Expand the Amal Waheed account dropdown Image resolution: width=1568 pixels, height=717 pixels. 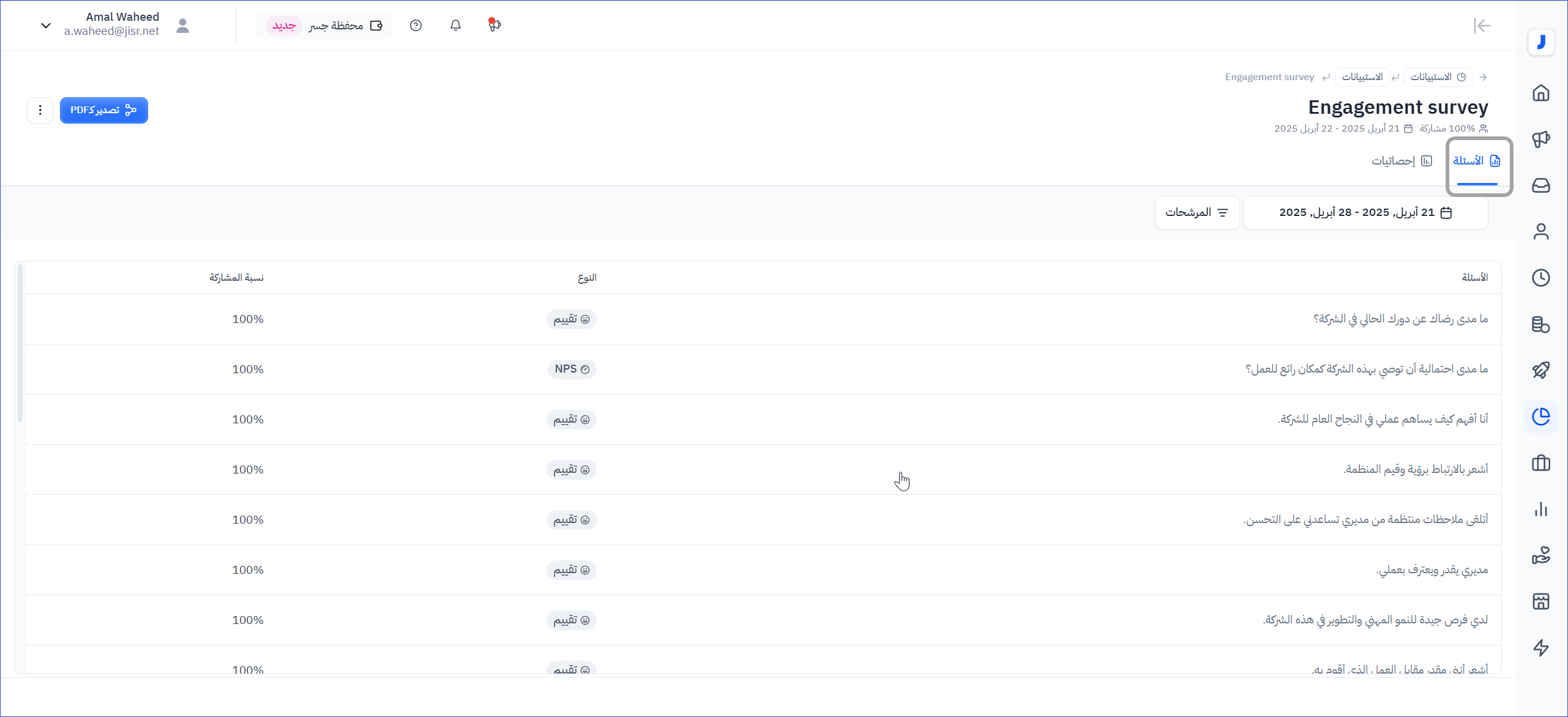pyautogui.click(x=46, y=26)
